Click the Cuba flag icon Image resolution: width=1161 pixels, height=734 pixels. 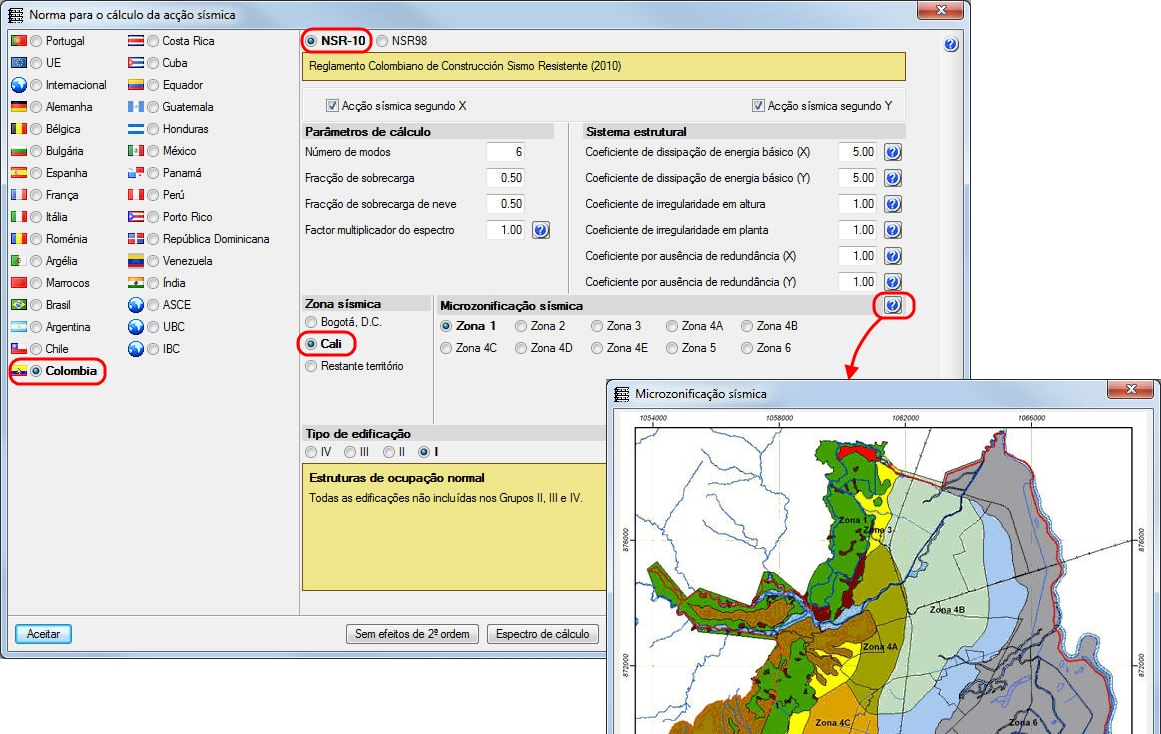pyautogui.click(x=135, y=63)
